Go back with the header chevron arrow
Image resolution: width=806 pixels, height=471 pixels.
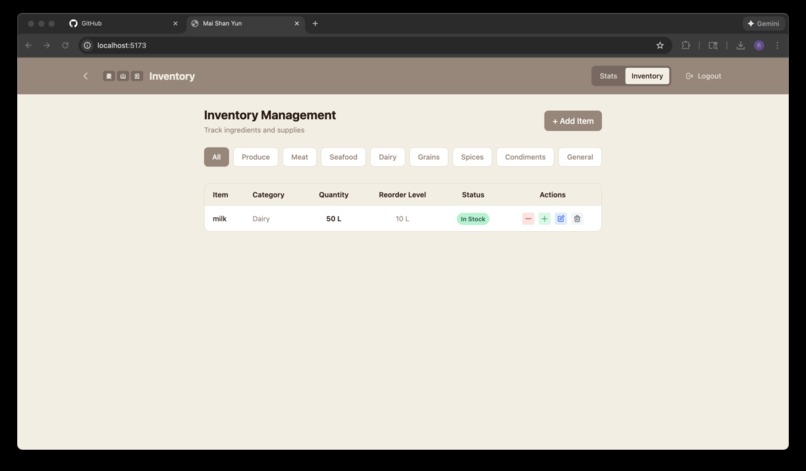tap(85, 76)
